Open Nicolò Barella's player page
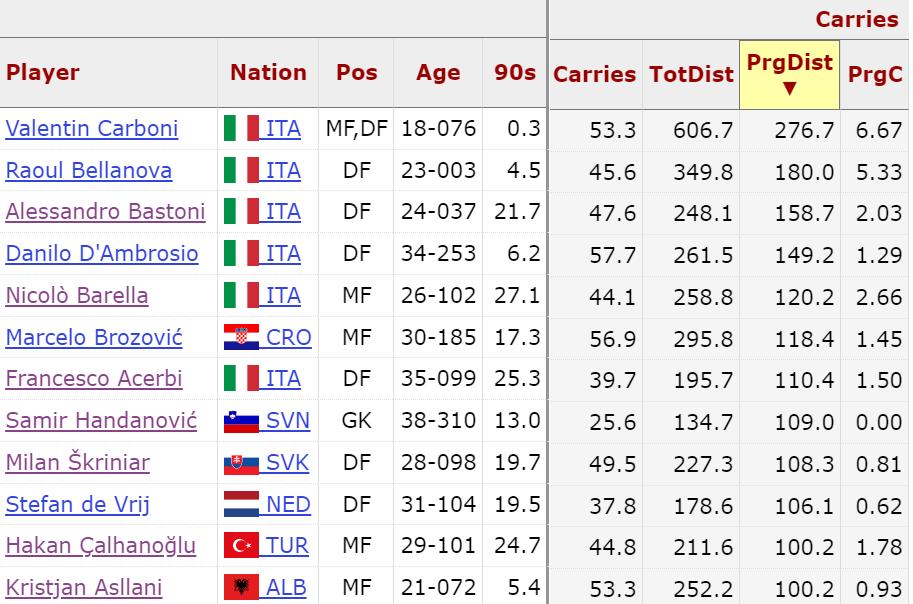This screenshot has height=604, width=913. [77, 296]
